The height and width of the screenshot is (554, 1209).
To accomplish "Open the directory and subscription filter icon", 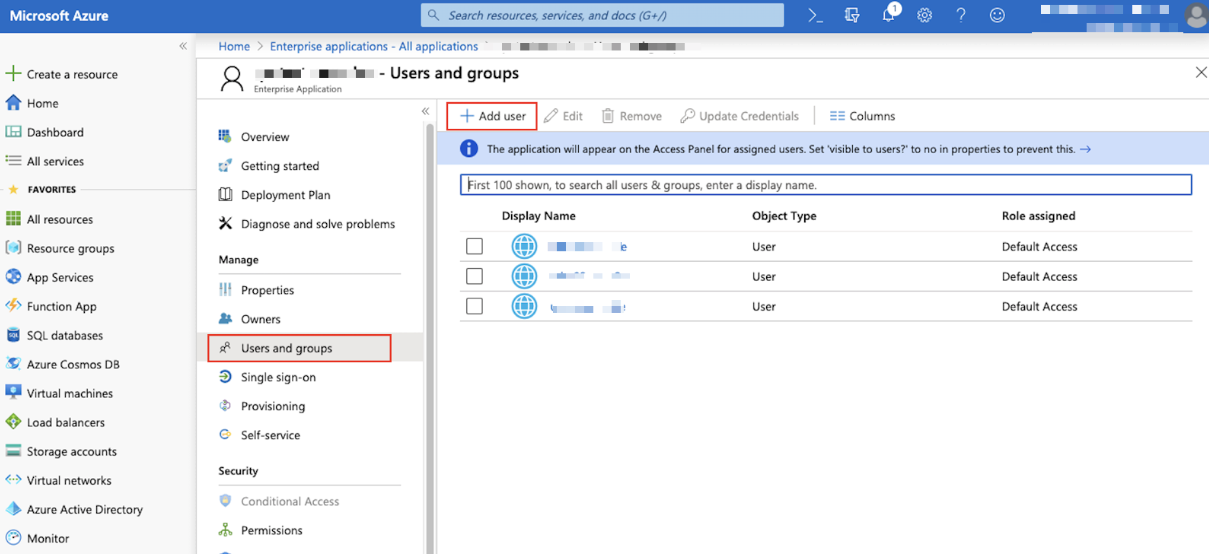I will coord(852,15).
